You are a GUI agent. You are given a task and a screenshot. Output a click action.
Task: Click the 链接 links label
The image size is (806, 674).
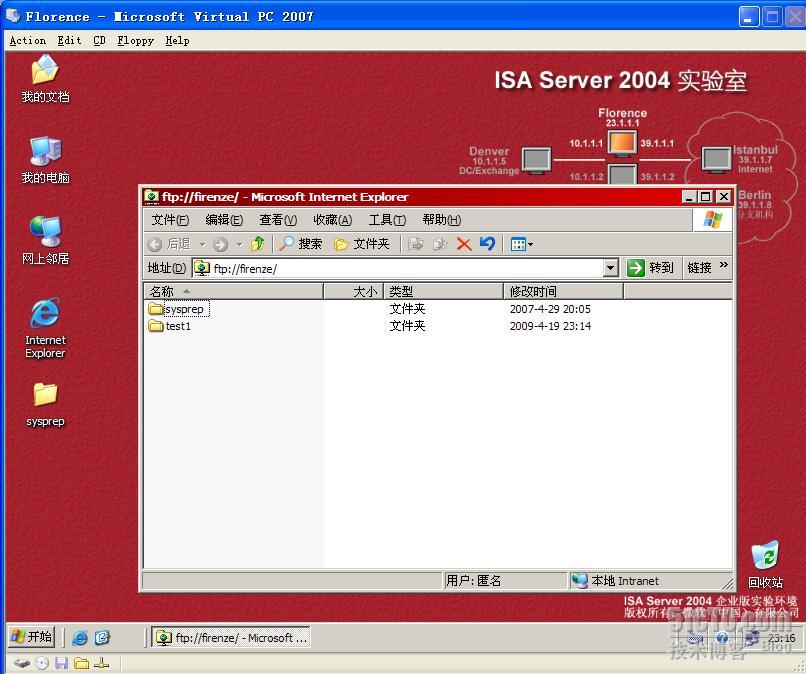click(699, 268)
